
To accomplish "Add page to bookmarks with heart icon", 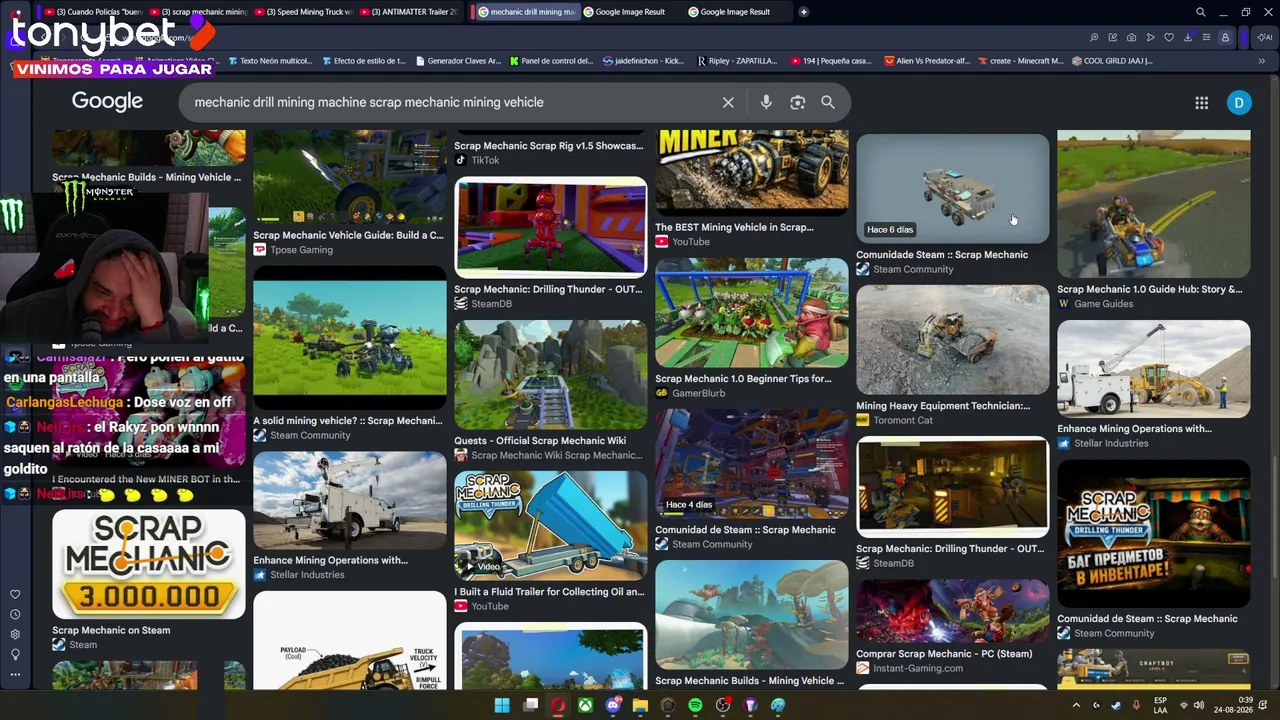I will click(x=1169, y=38).
